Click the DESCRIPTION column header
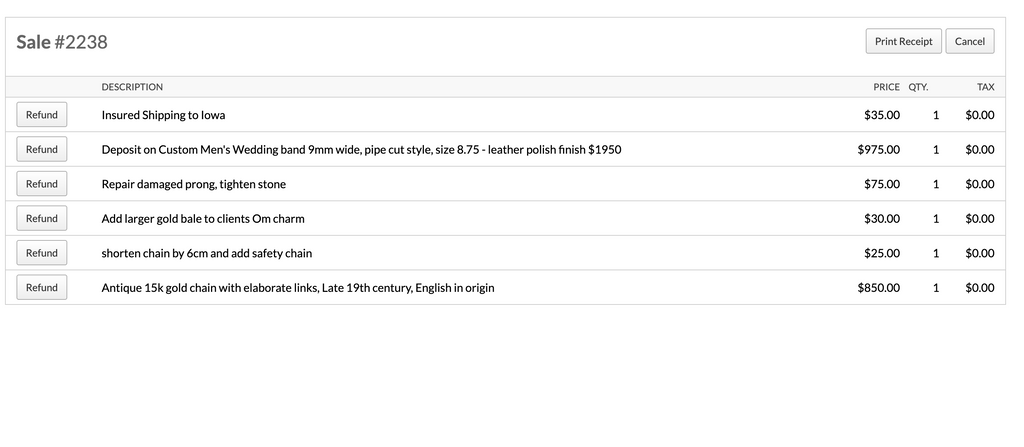Viewport: 1024px width, 447px height. click(x=132, y=87)
